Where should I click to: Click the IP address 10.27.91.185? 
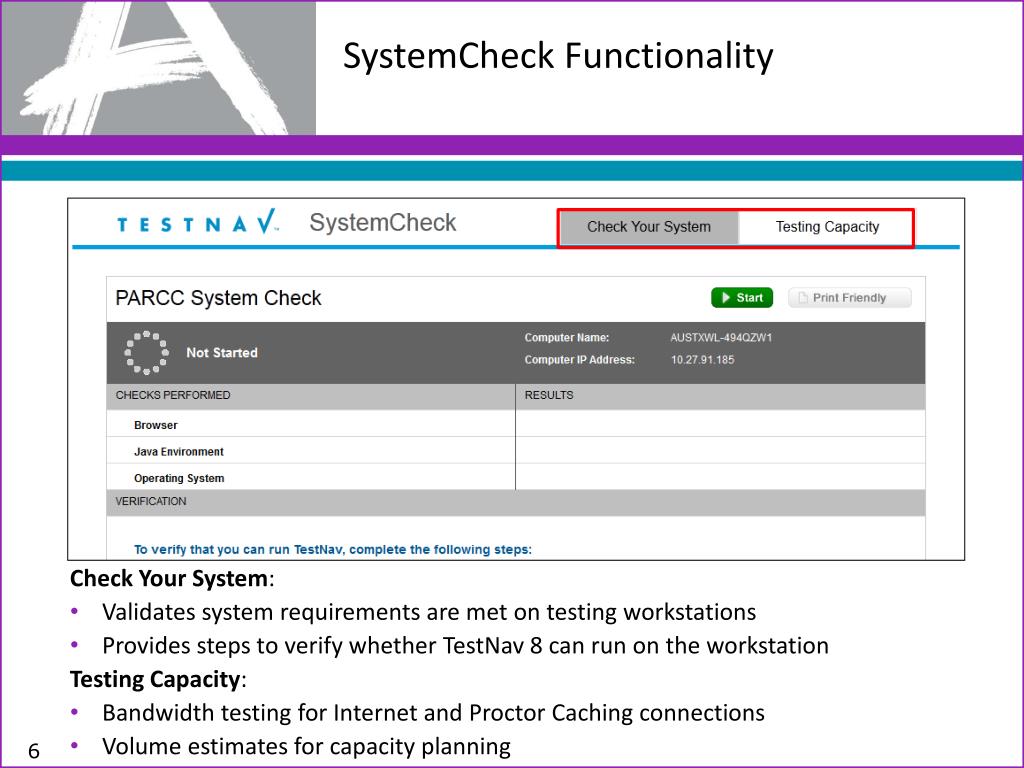coord(702,360)
